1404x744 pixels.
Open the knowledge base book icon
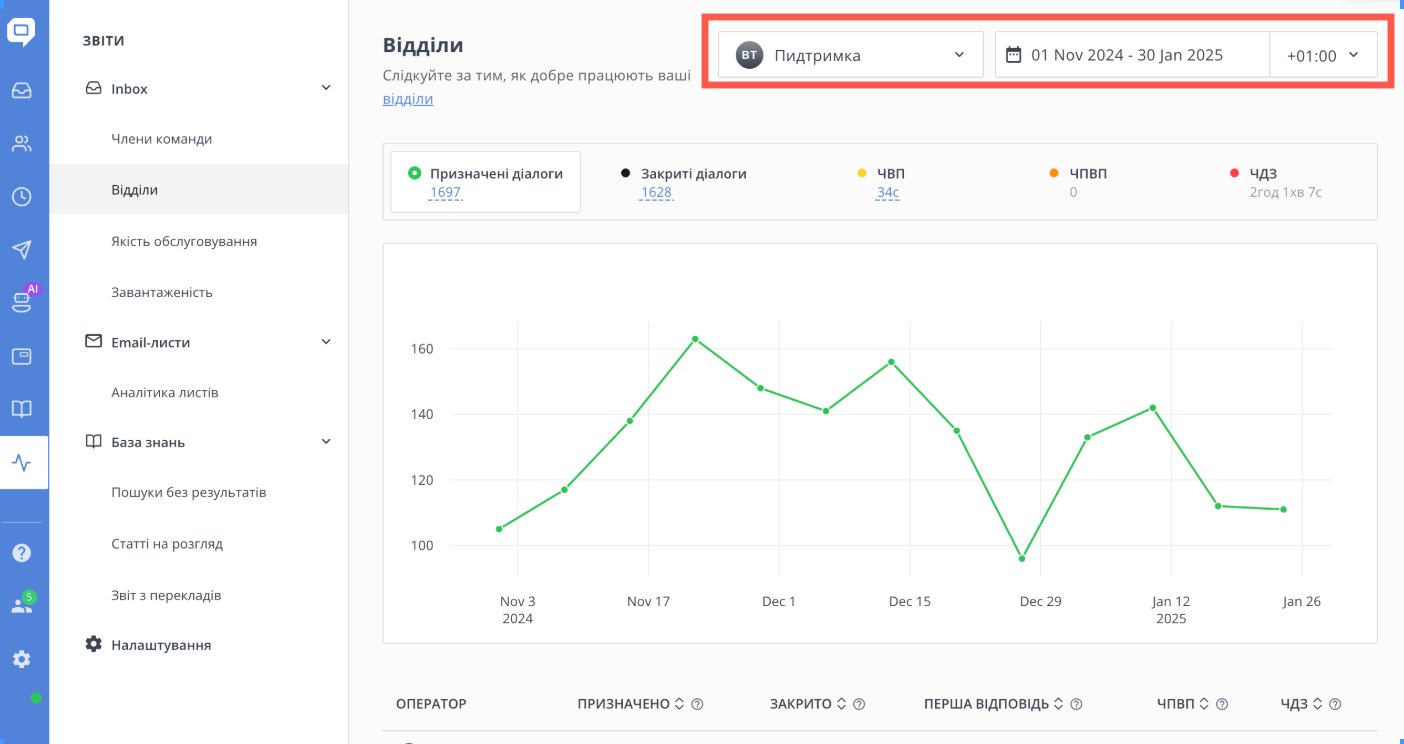pyautogui.click(x=21, y=409)
